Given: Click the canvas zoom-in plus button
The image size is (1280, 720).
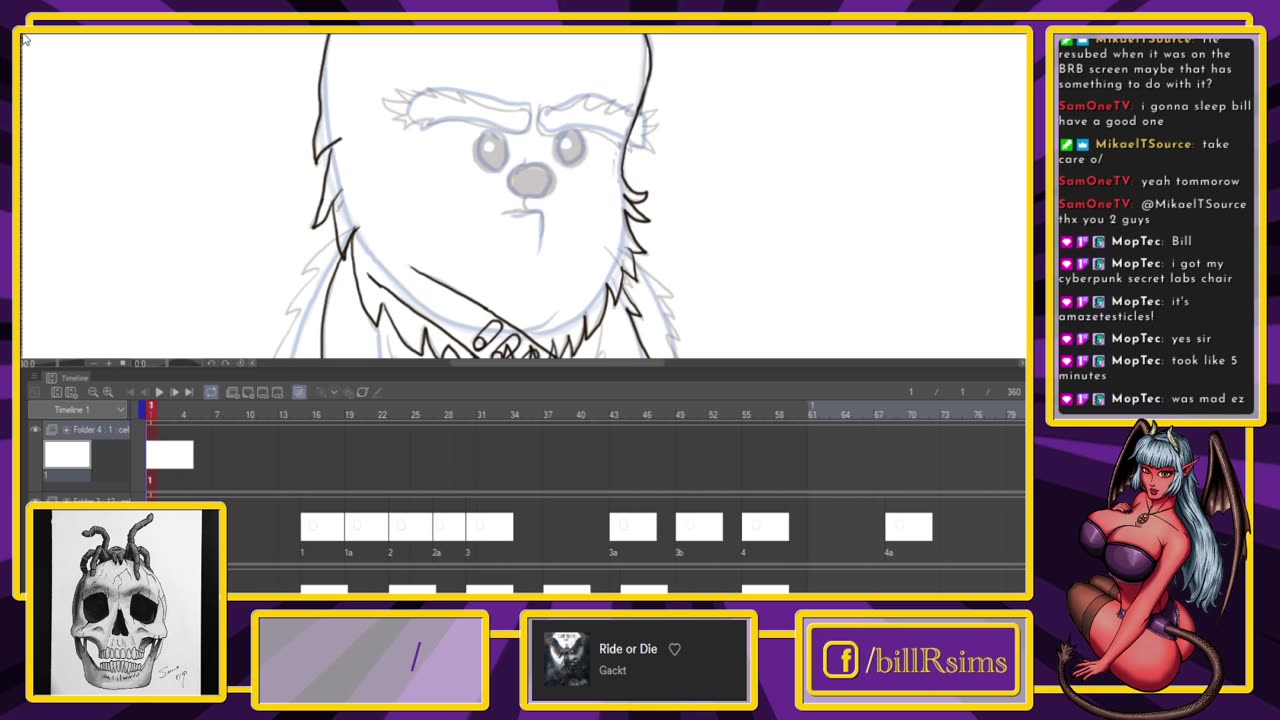Looking at the screenshot, I should point(108,363).
